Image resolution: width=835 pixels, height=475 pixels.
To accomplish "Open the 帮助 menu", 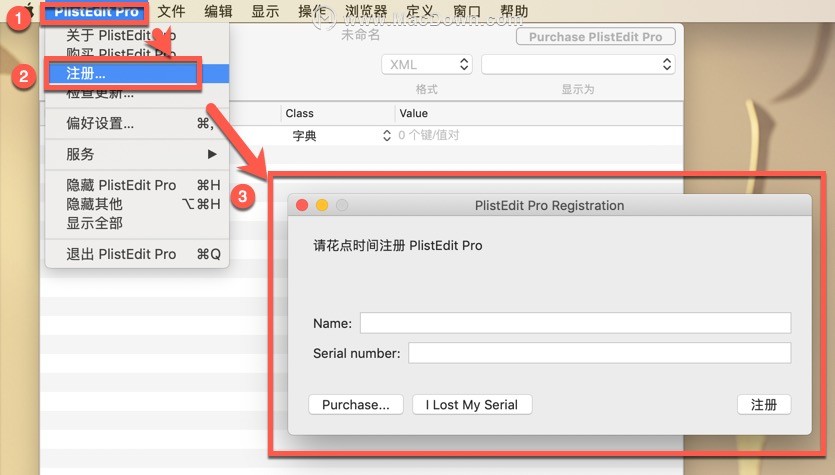I will [514, 11].
